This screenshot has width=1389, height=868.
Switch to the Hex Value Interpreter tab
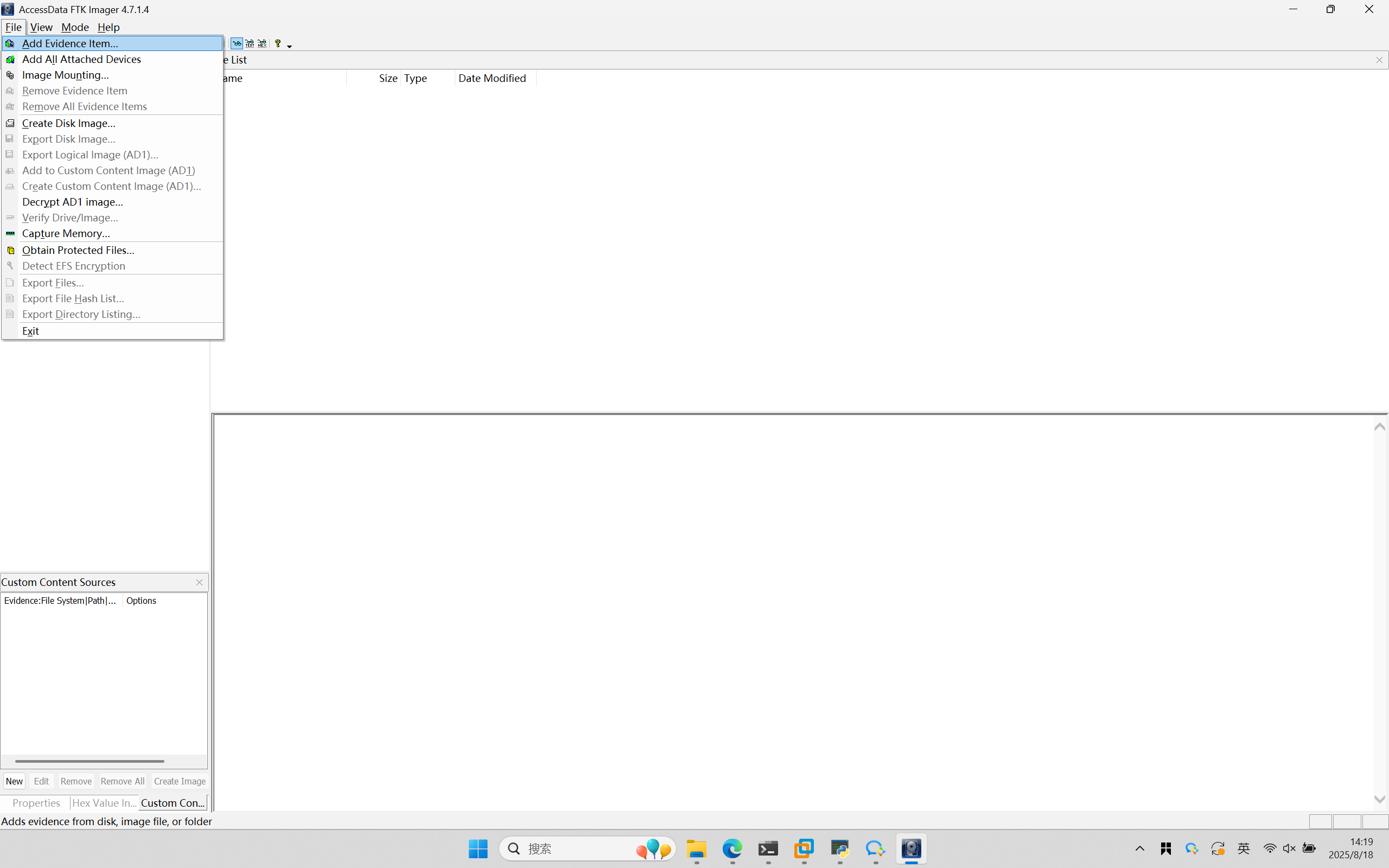[105, 802]
